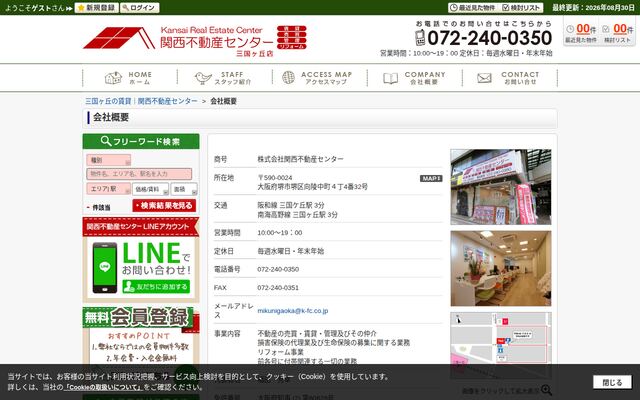Click the 友だちに追加する LINE button
This screenshot has height=400, width=640.
[x=156, y=287]
